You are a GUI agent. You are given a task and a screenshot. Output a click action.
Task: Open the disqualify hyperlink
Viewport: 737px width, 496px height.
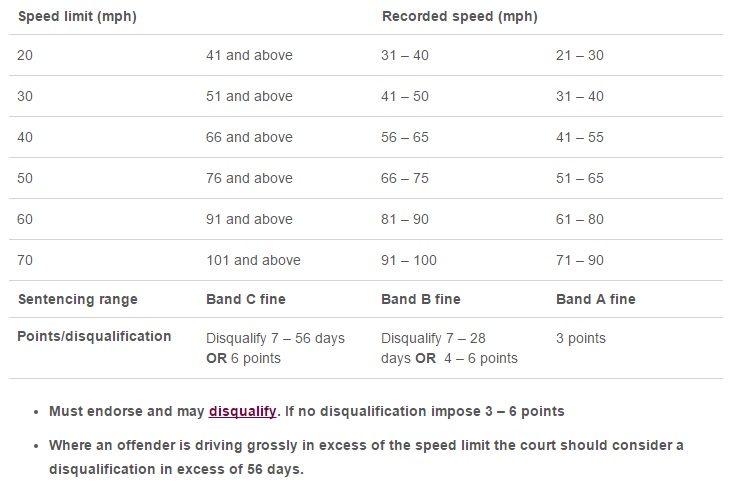click(243, 411)
